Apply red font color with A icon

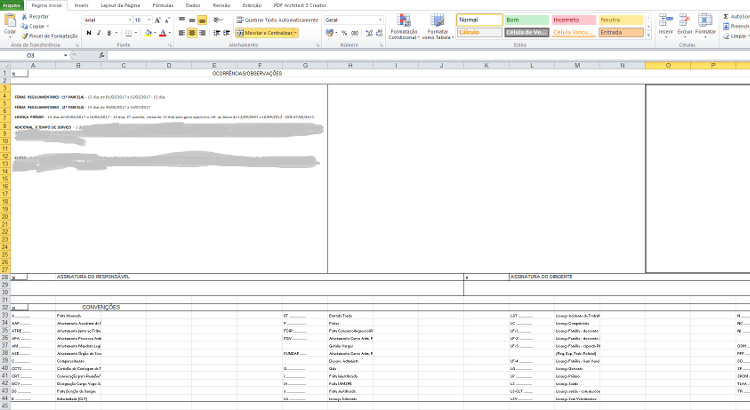(163, 33)
